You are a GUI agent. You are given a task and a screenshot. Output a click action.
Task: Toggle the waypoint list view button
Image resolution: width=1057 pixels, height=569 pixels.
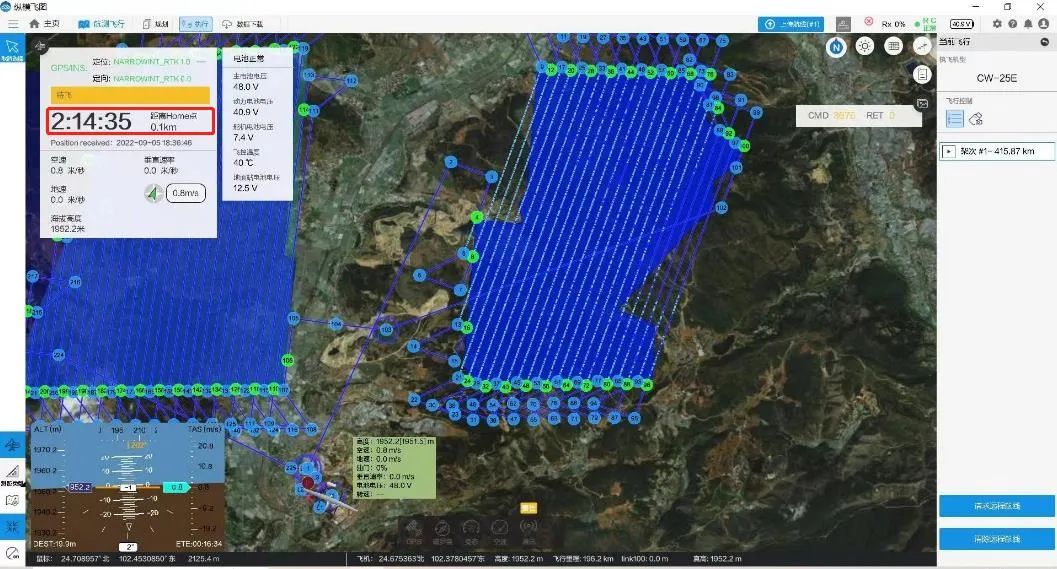click(x=954, y=118)
